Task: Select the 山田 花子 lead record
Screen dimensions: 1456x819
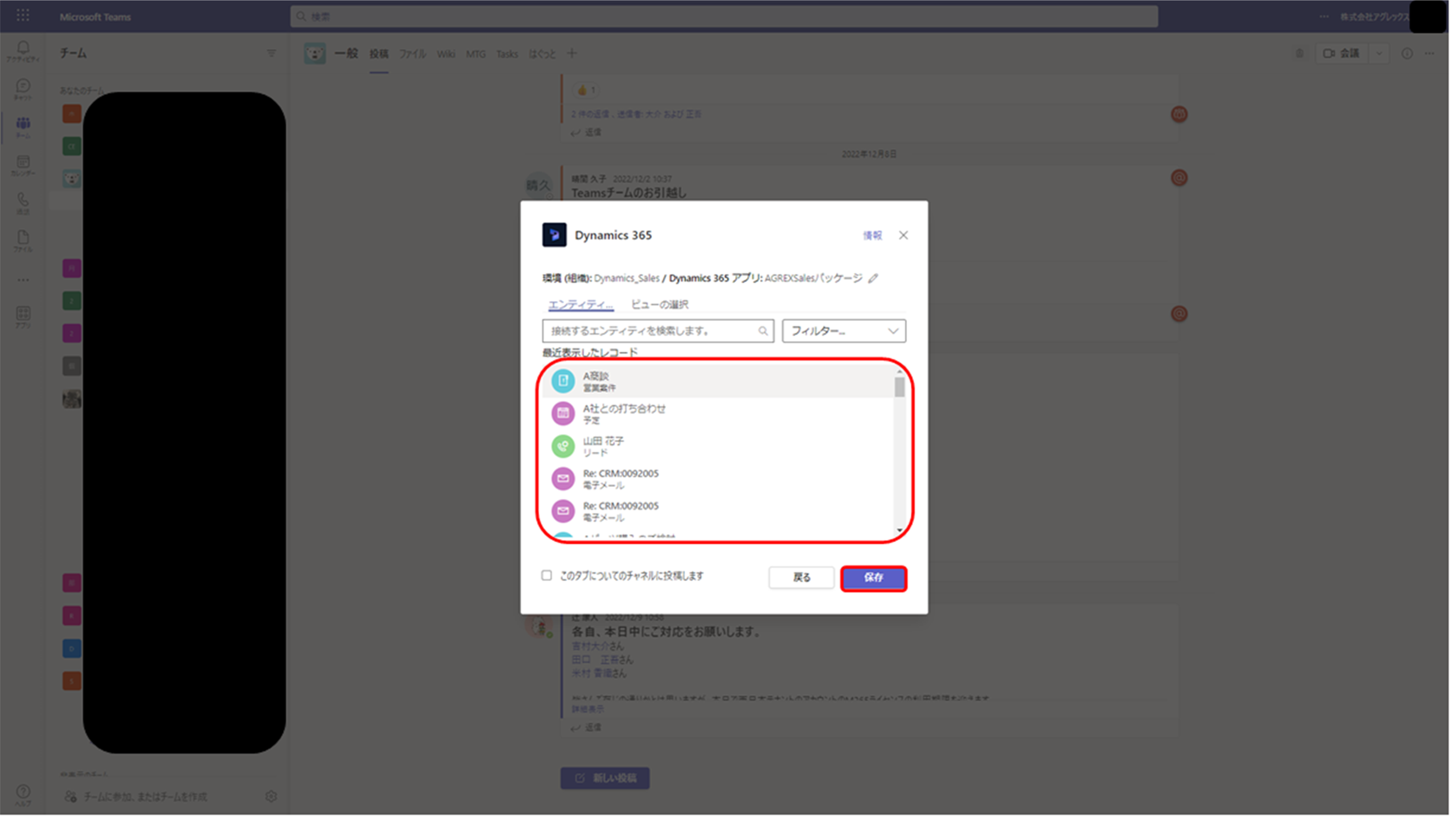Action: pos(719,446)
